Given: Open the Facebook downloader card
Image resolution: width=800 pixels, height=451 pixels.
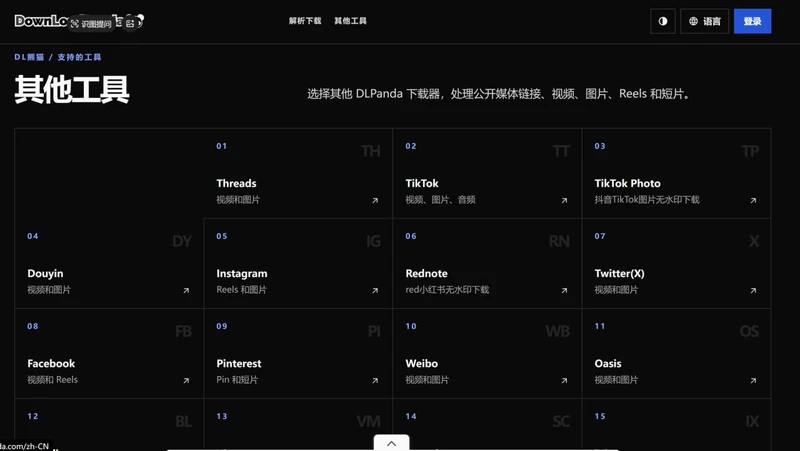Looking at the screenshot, I should tap(109, 354).
